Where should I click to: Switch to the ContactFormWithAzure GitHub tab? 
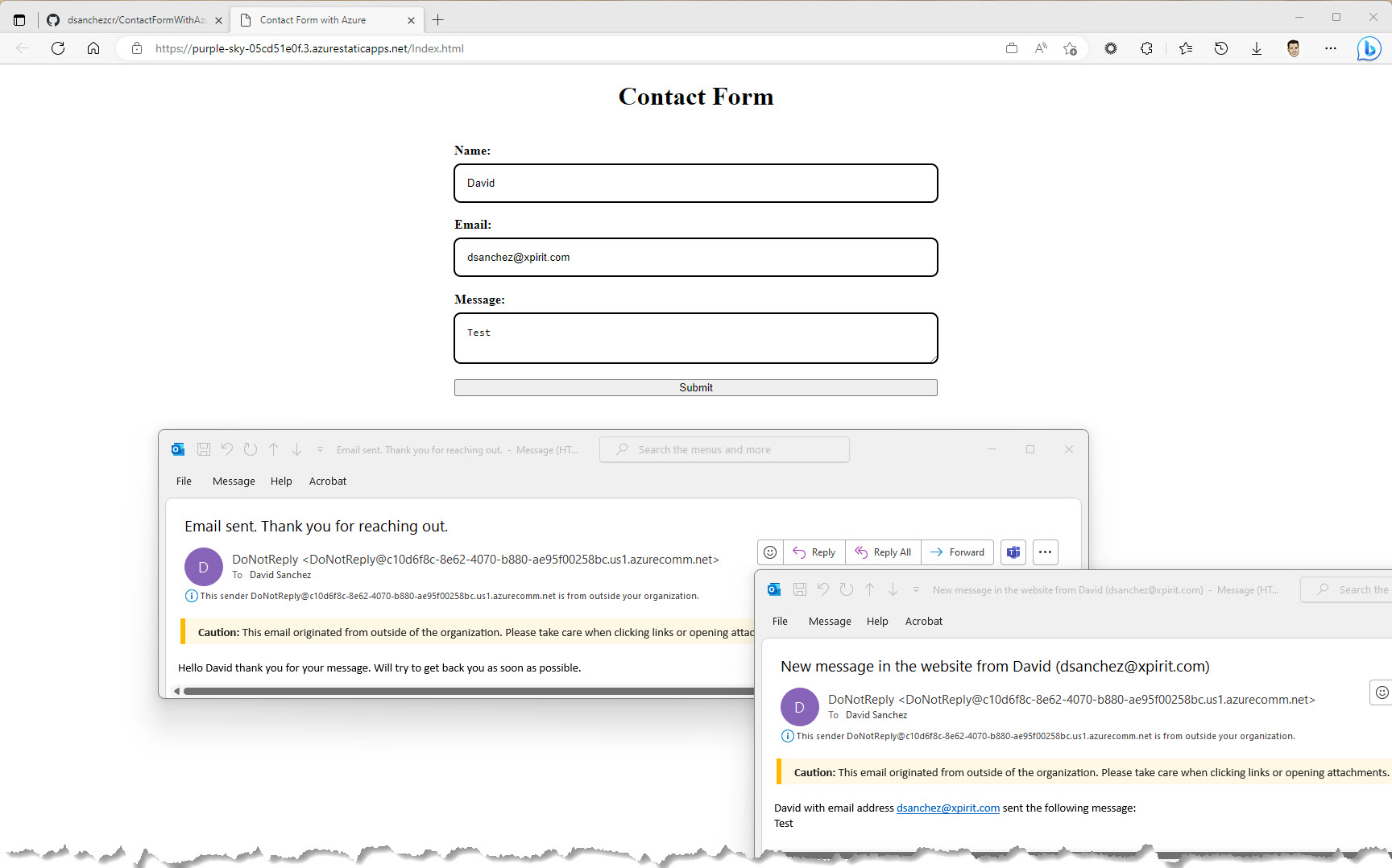(x=129, y=19)
